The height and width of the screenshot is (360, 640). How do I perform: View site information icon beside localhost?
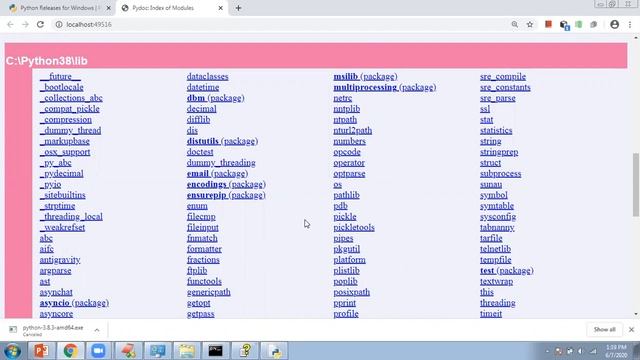pos(59,24)
